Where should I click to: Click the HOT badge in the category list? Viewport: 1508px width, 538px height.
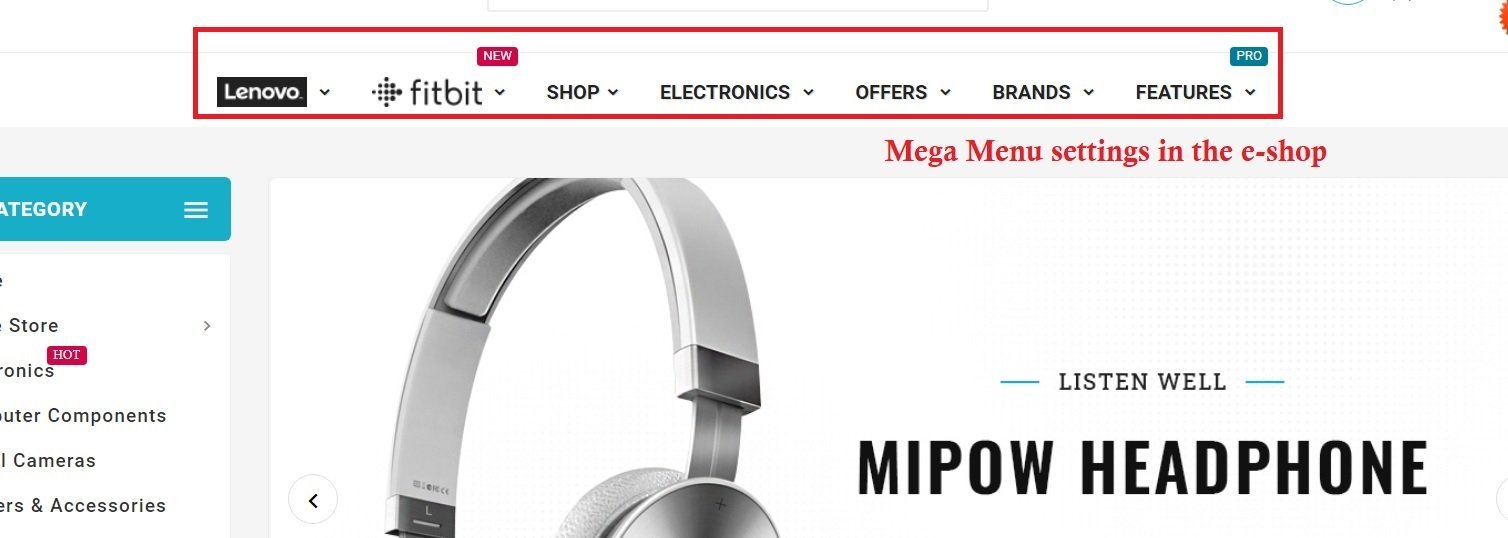(66, 355)
